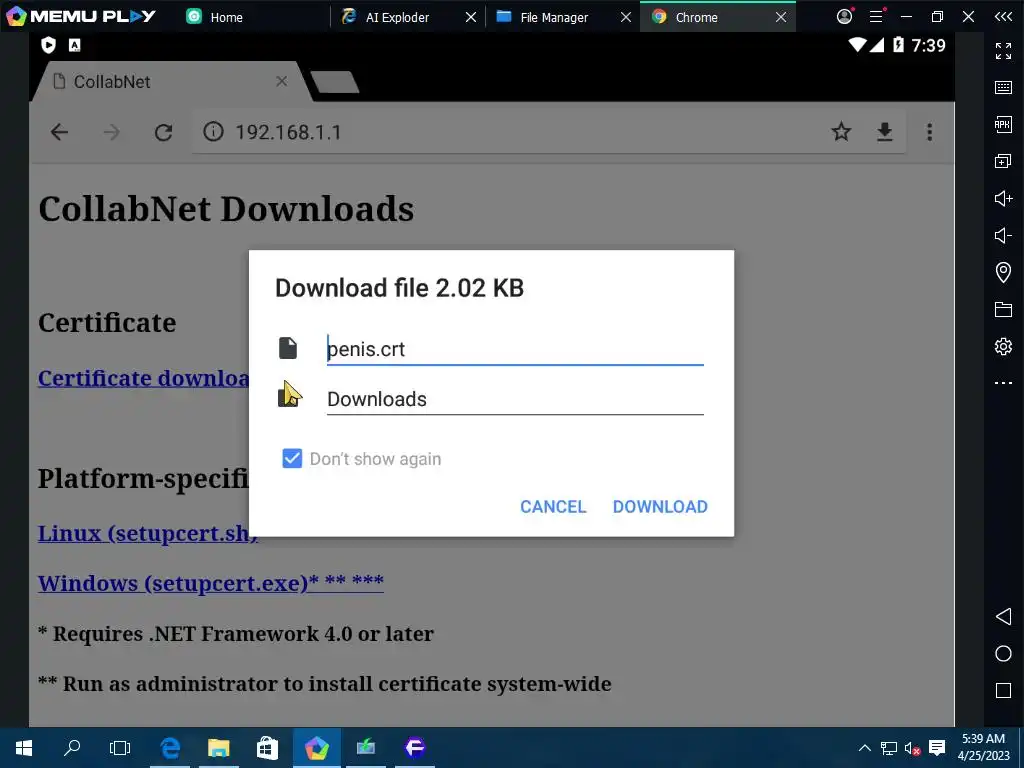The image size is (1024, 768).
Task: Open Windows taskbar search
Action: click(x=72, y=748)
